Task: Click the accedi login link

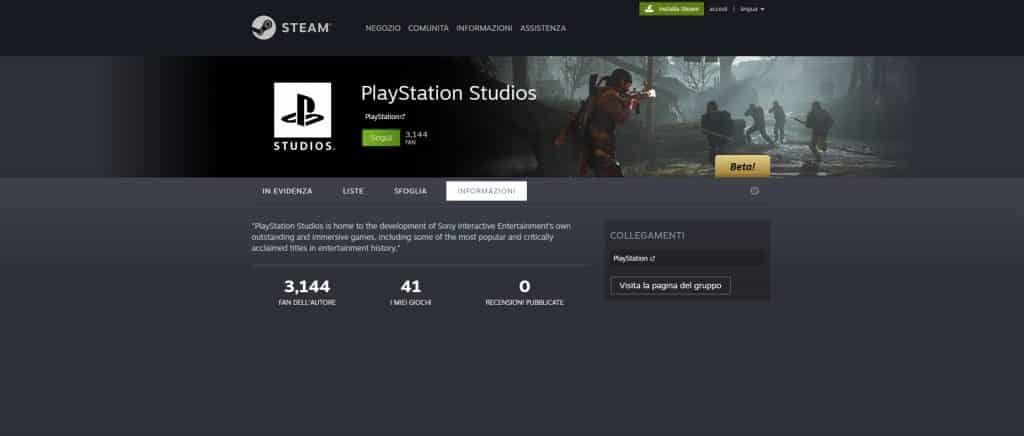Action: [x=718, y=9]
